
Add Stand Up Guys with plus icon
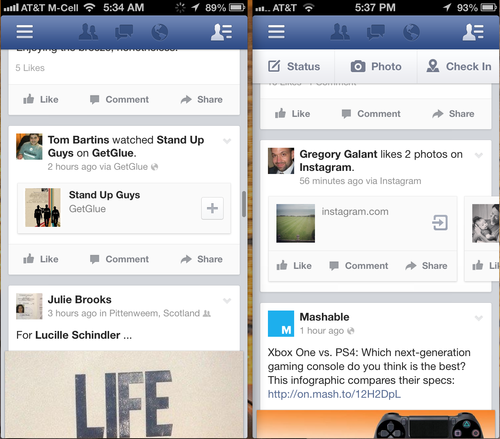click(212, 208)
